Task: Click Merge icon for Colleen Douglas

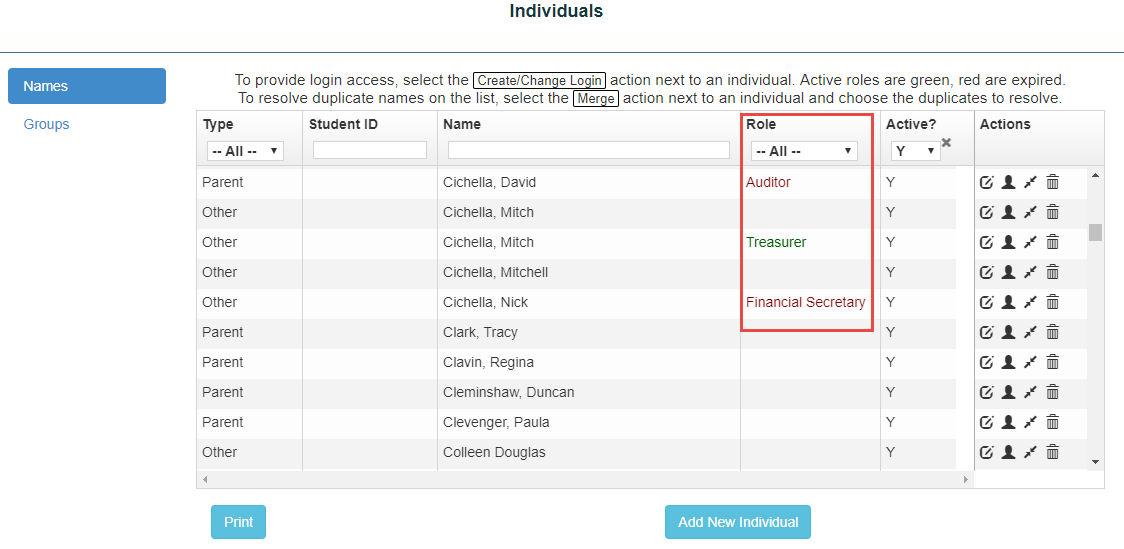Action: 1030,452
